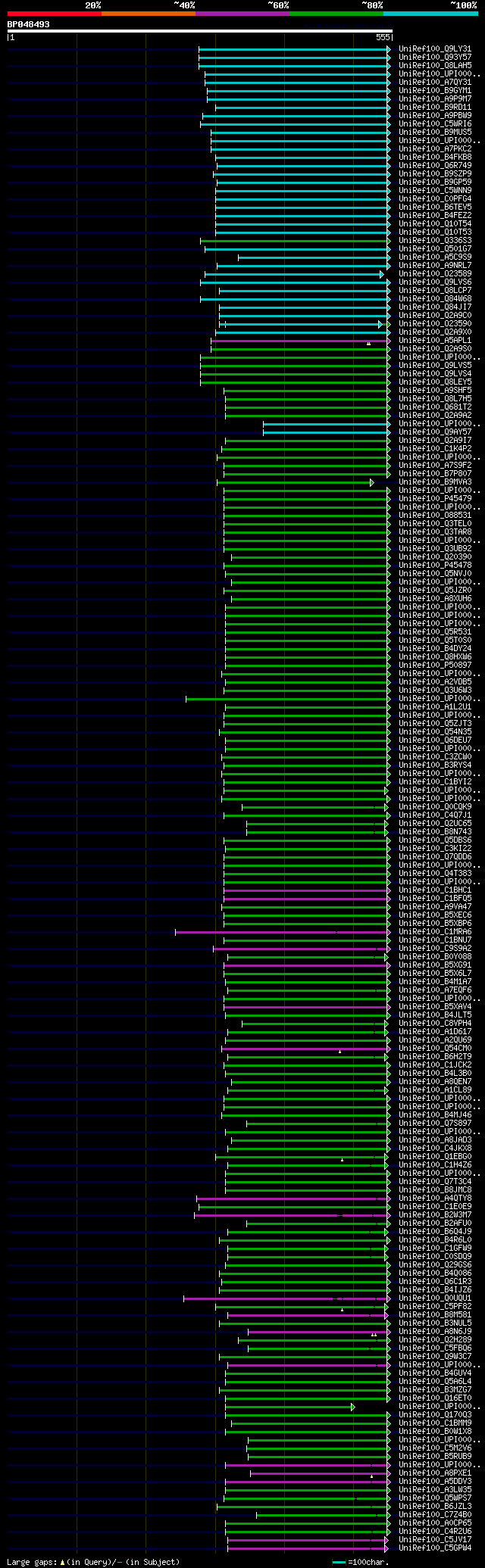This screenshot has width=485, height=1568.
Task: Select hit label UniRef100_A9PBW9
Action: pyautogui.click(x=436, y=116)
